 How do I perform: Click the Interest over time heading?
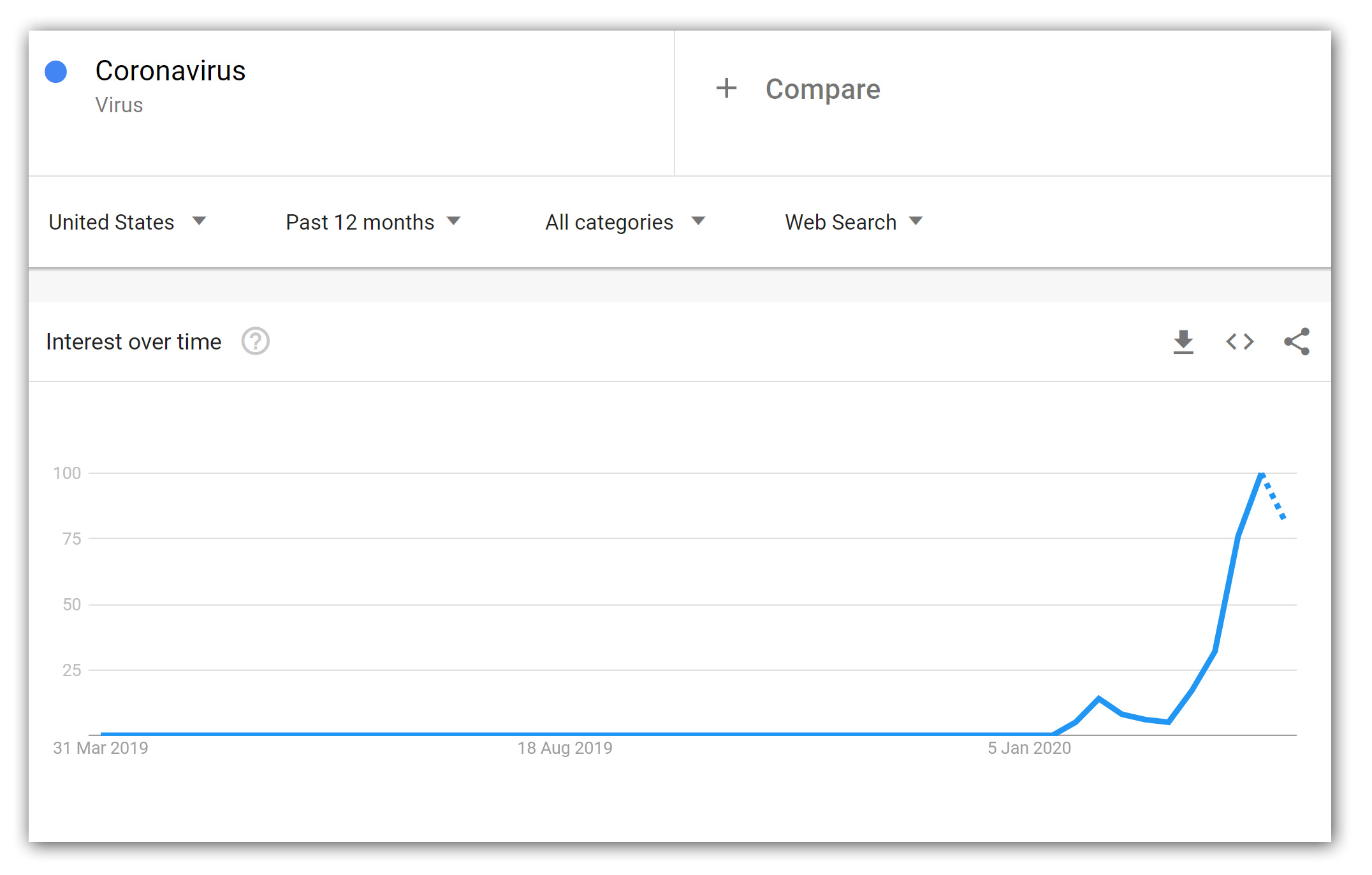click(x=134, y=342)
